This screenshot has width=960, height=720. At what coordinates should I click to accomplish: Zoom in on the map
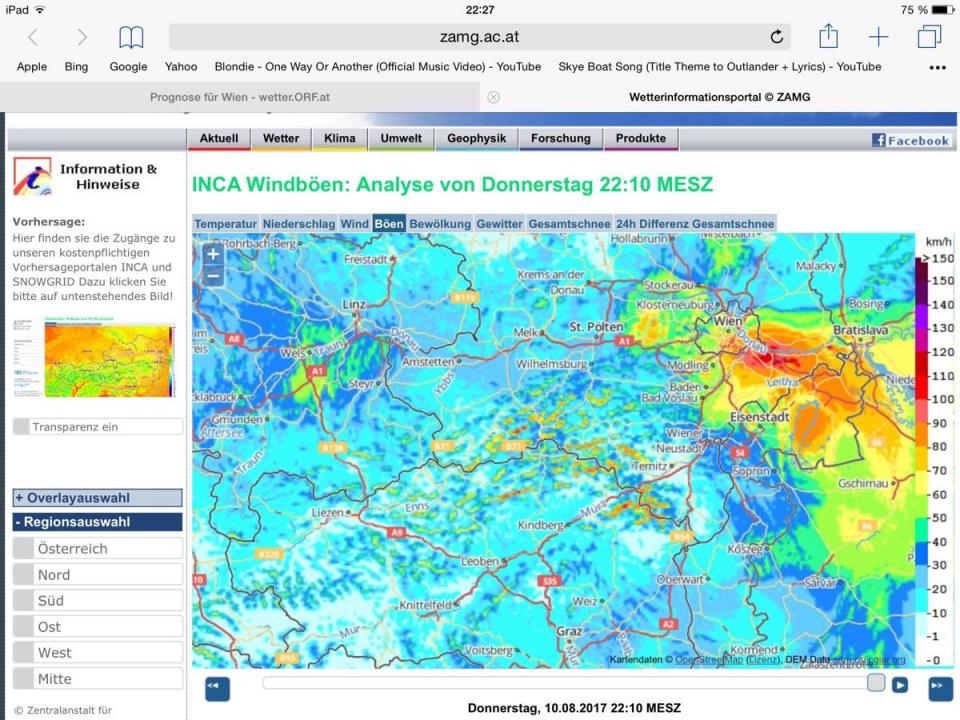tap(213, 254)
